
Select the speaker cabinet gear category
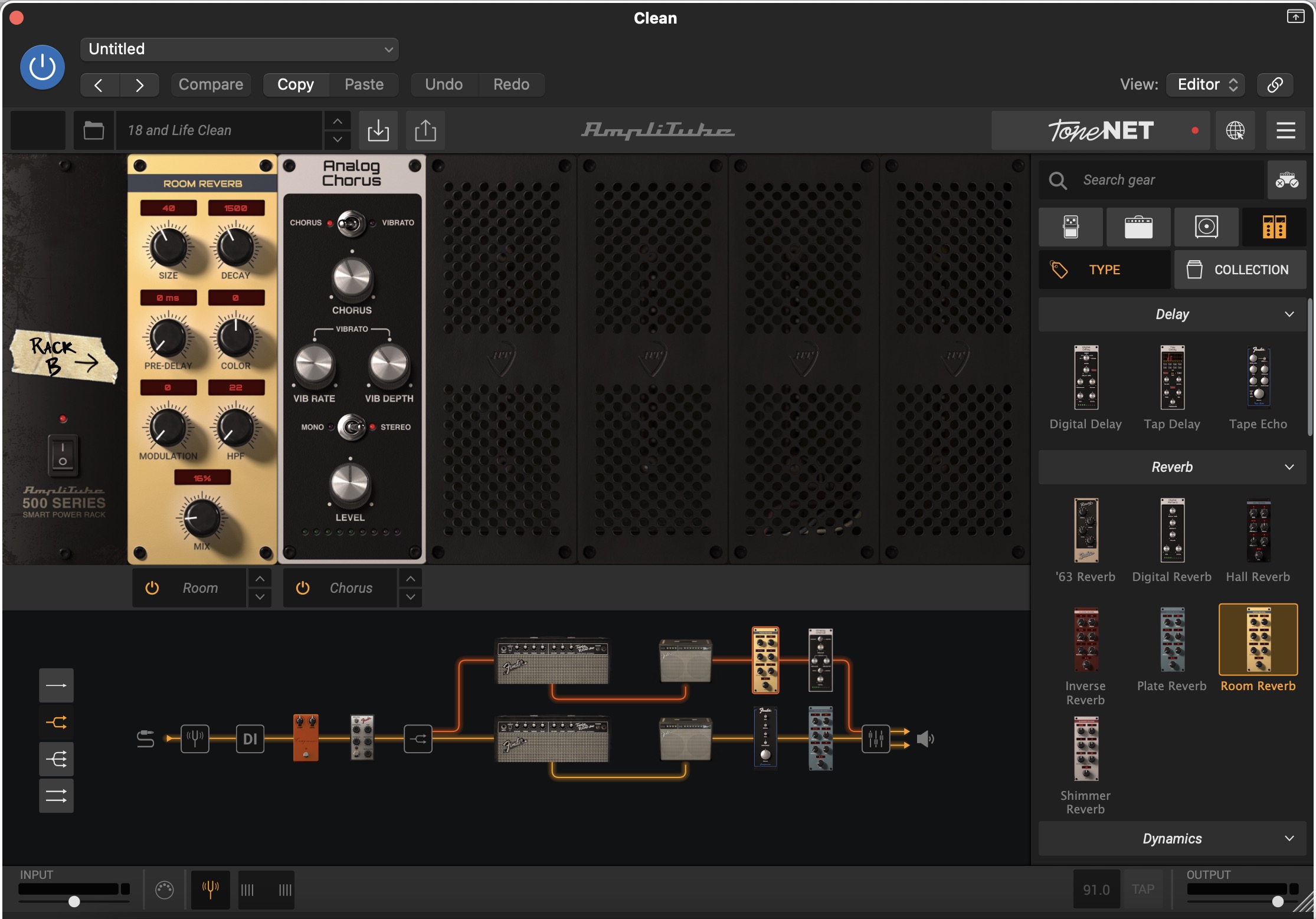click(1206, 227)
